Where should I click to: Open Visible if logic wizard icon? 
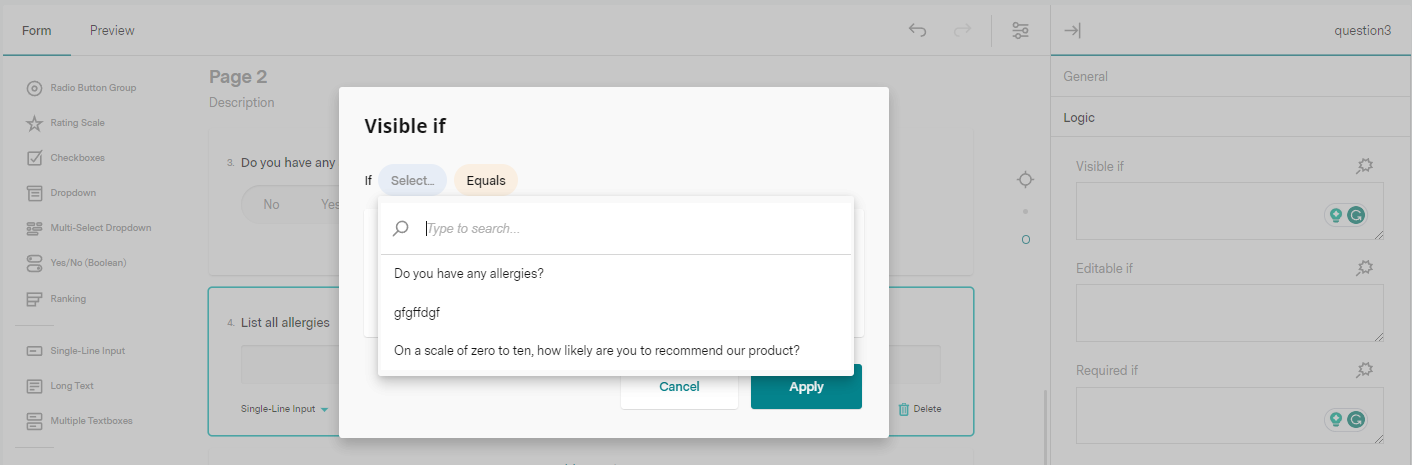pos(1364,166)
